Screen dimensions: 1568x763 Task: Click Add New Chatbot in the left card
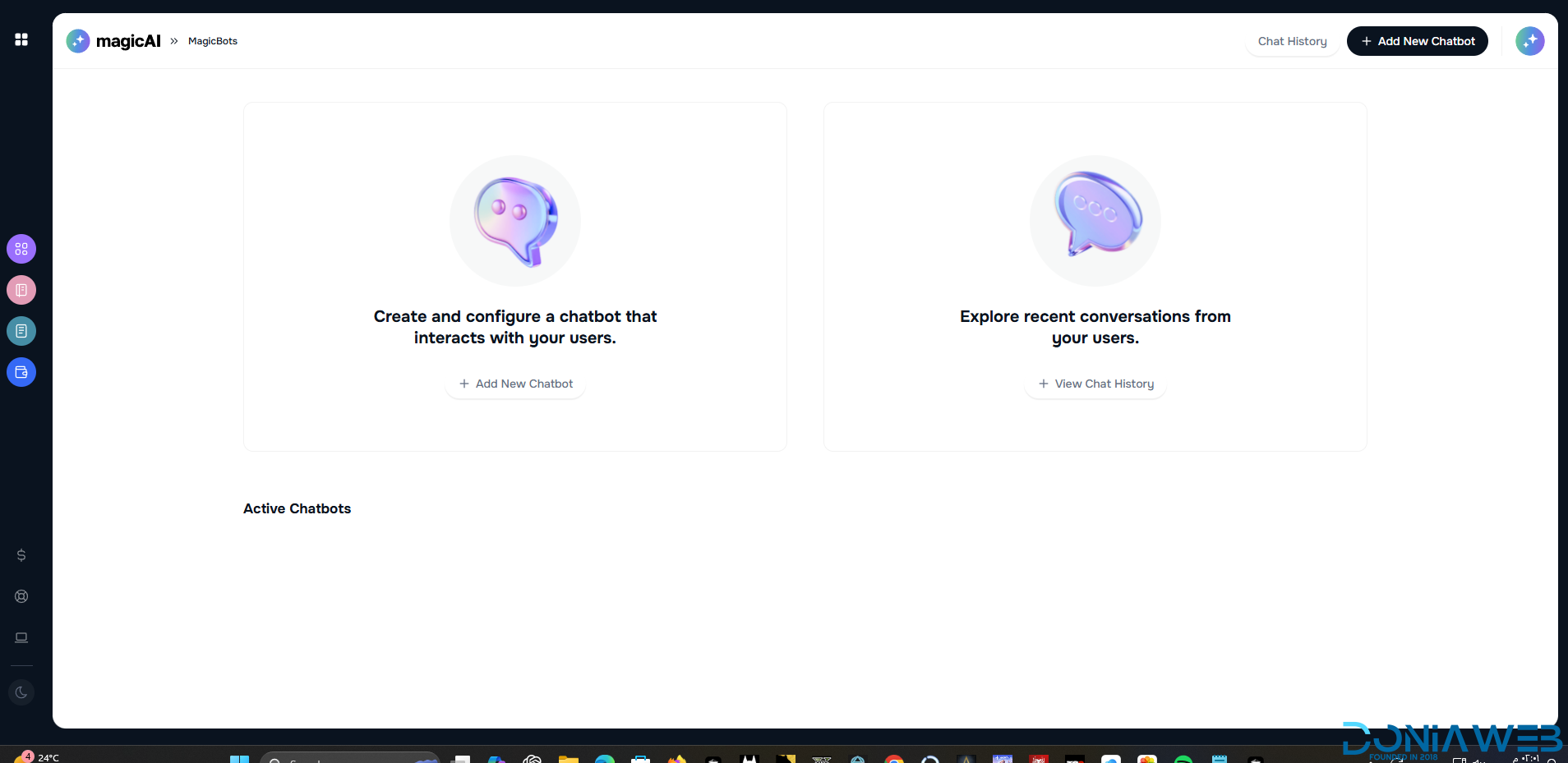(x=515, y=384)
